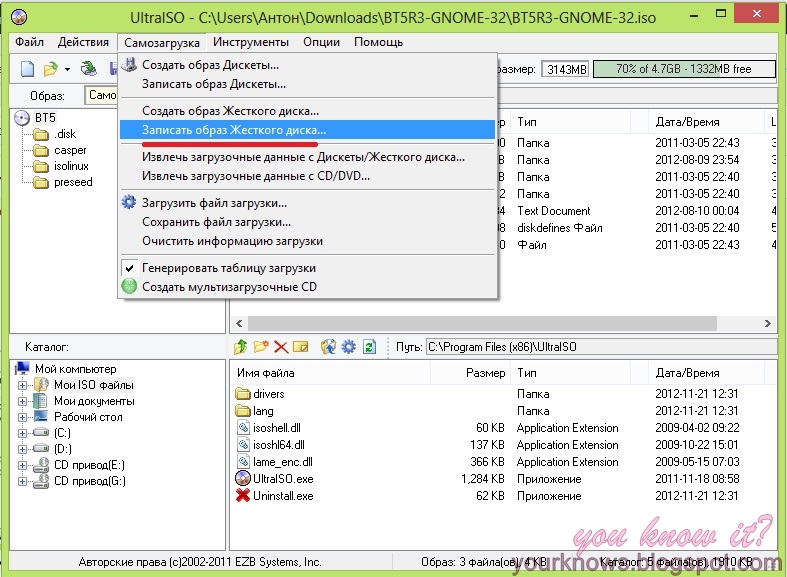Open the Инструменты menu

point(250,42)
